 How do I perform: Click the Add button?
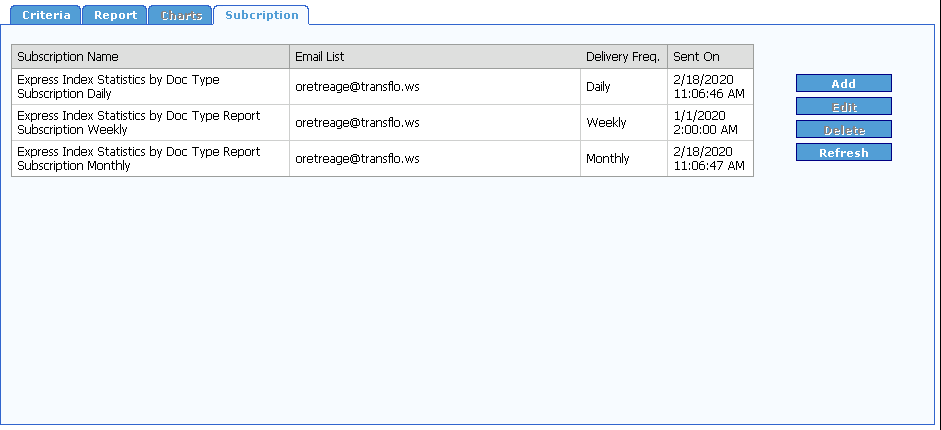tap(844, 83)
